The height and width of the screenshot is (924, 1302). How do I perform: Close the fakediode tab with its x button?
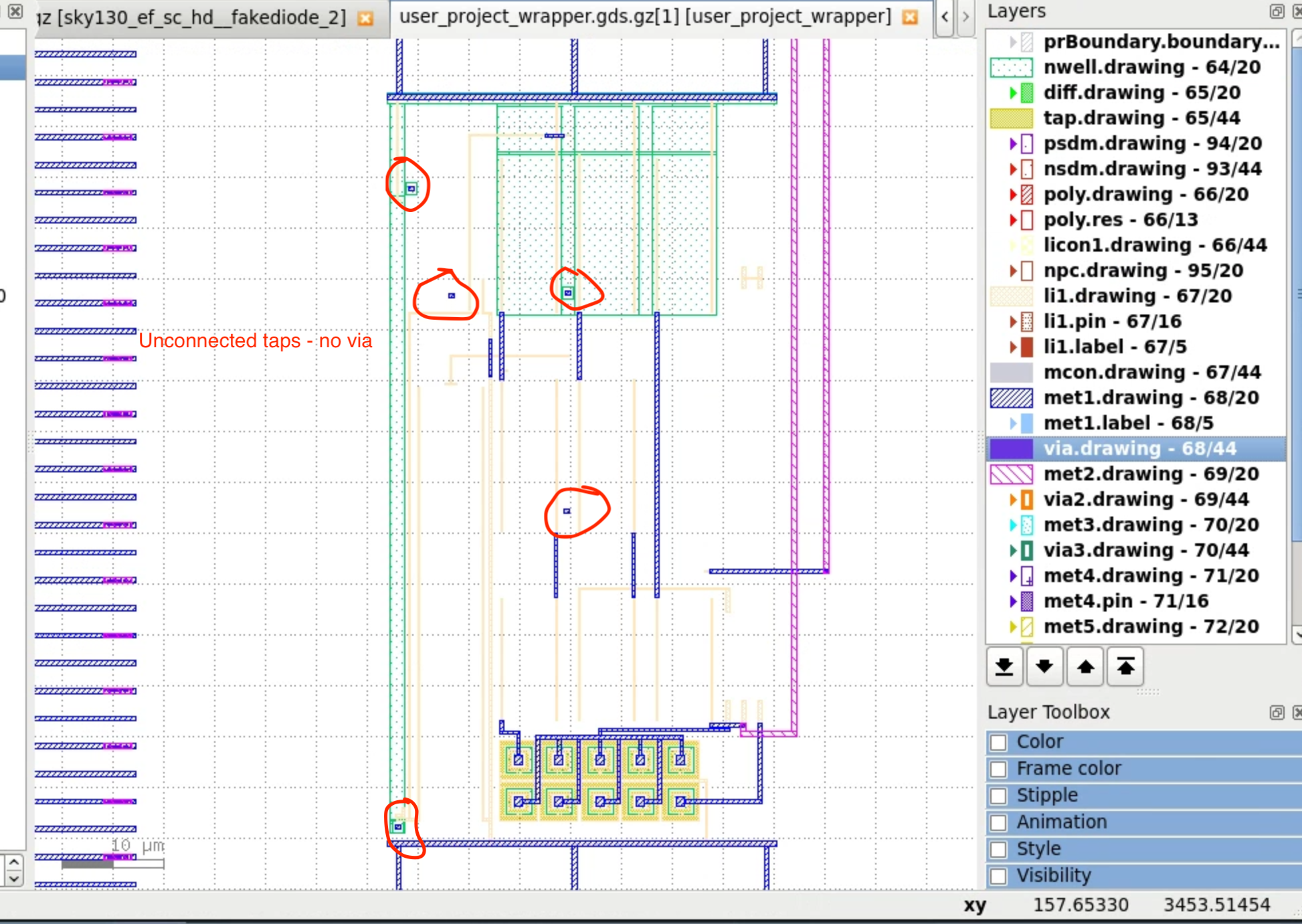pos(365,19)
